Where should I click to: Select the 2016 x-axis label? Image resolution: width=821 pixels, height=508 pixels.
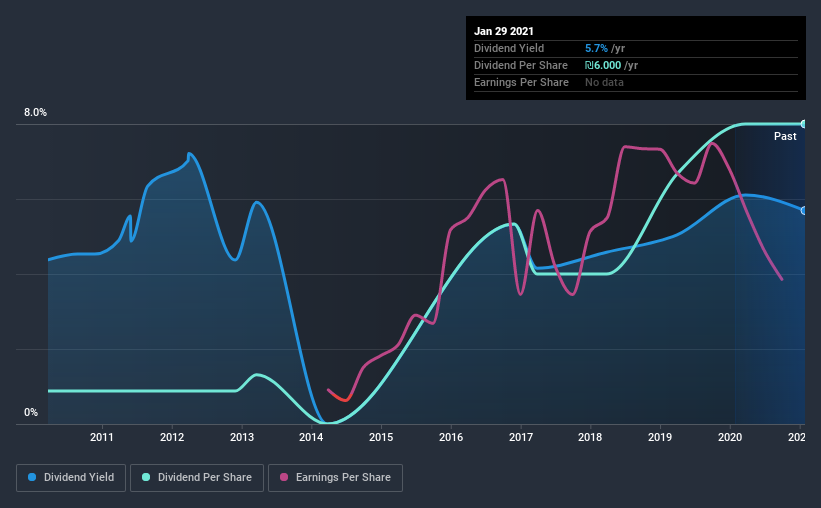point(451,437)
